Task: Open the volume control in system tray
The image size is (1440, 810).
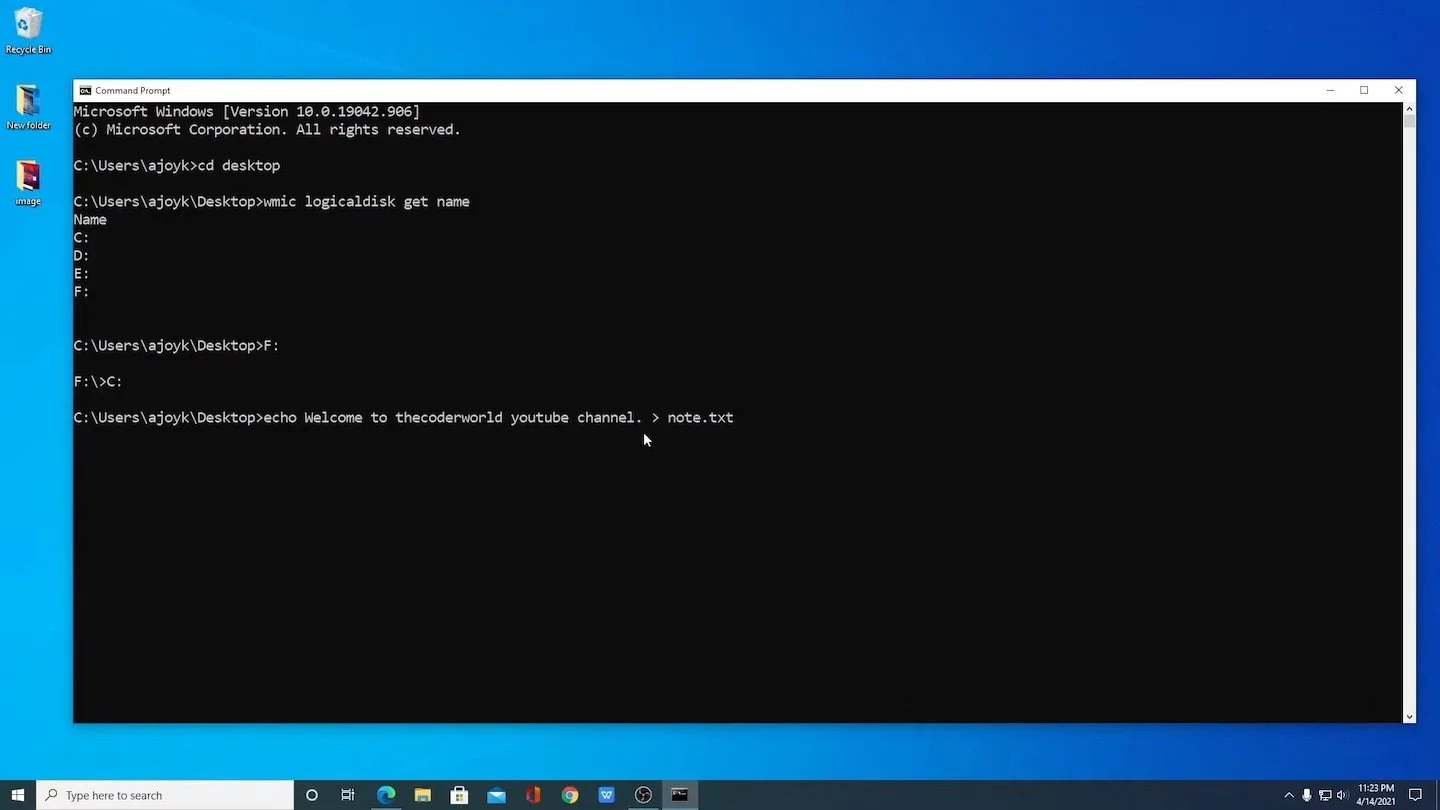Action: [1343, 795]
